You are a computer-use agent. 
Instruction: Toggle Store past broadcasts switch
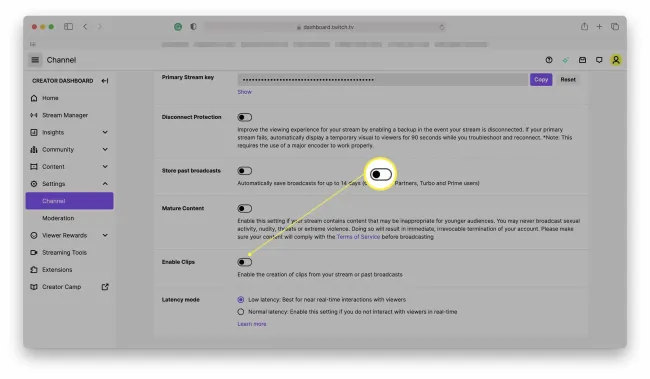tap(245, 171)
